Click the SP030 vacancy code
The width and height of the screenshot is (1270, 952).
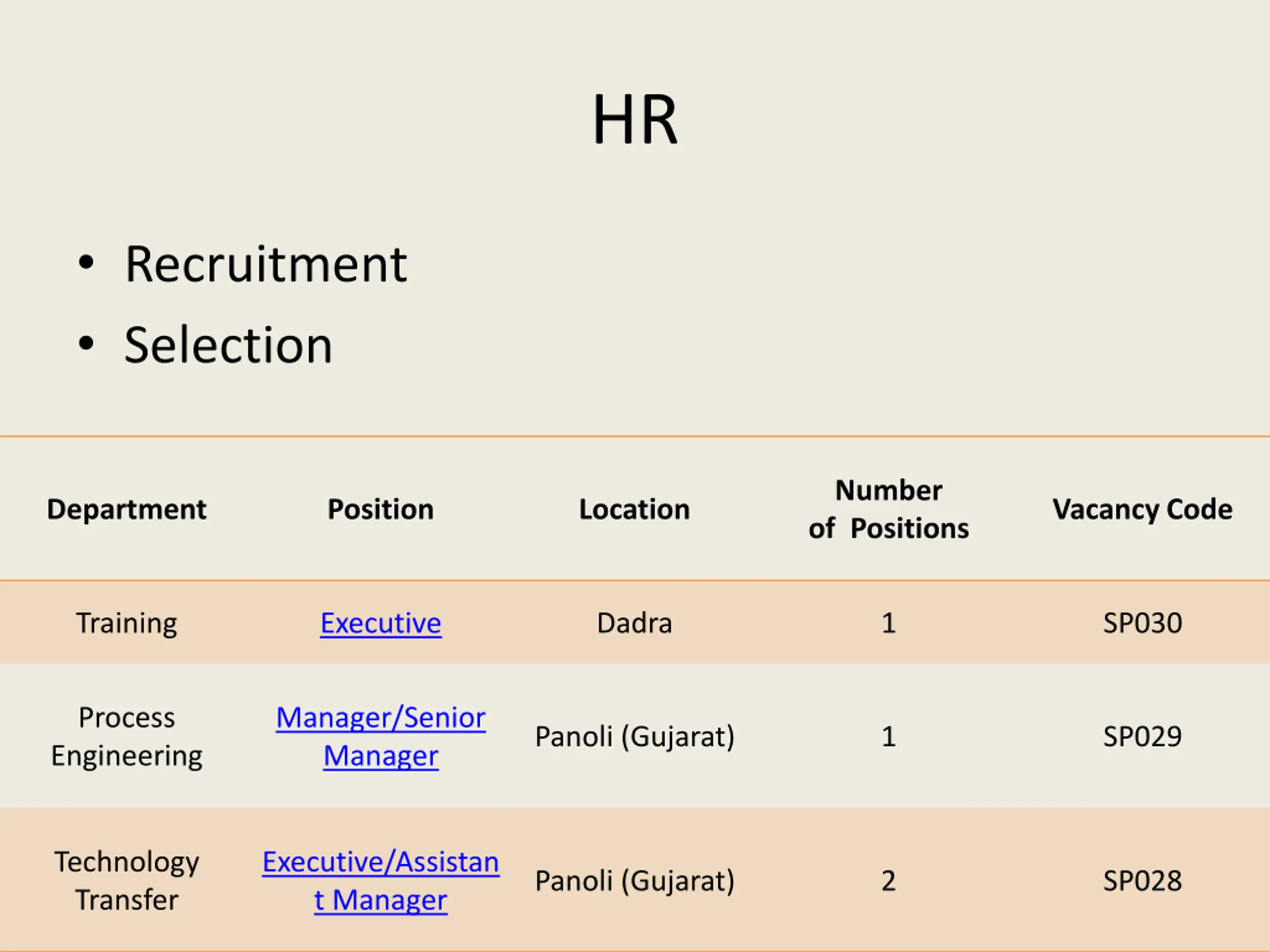coord(1143,623)
